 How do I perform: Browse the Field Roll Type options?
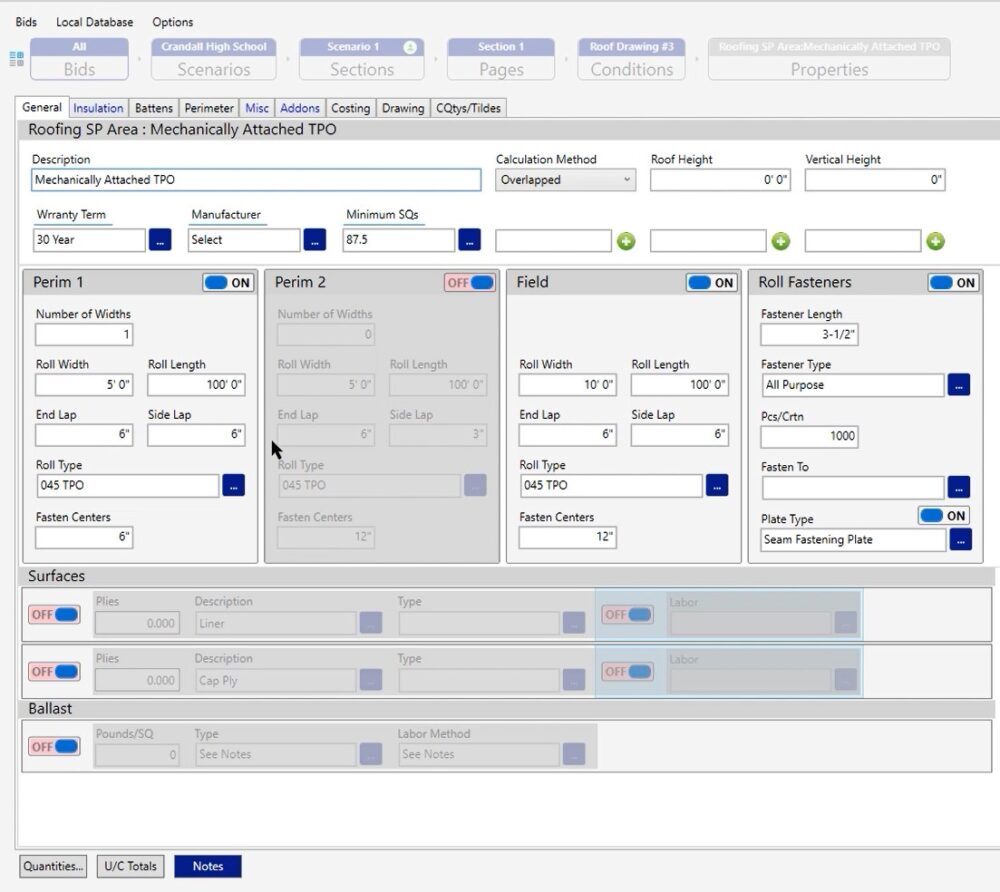point(717,485)
